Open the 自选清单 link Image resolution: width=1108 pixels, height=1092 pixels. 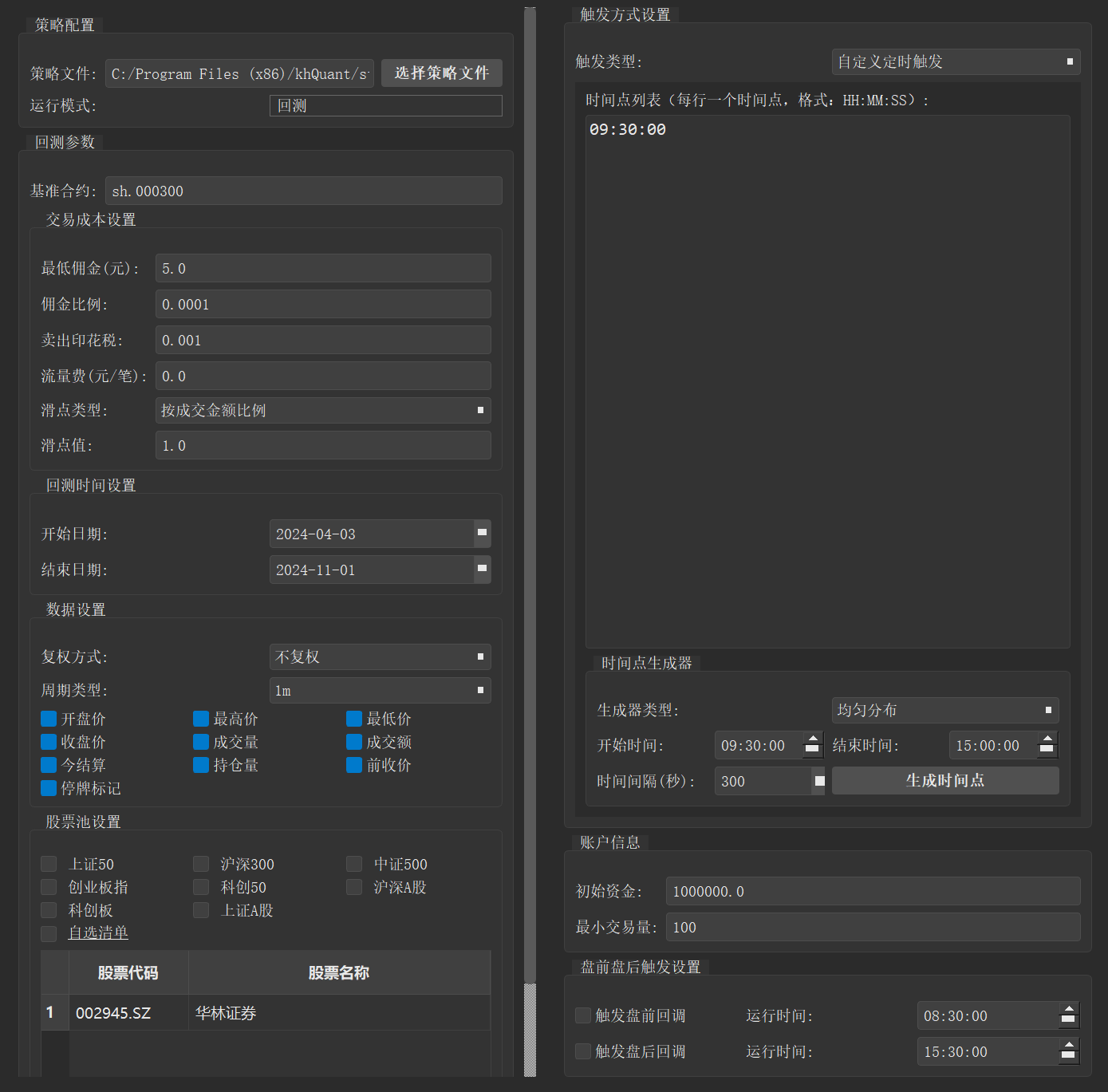pyautogui.click(x=98, y=933)
